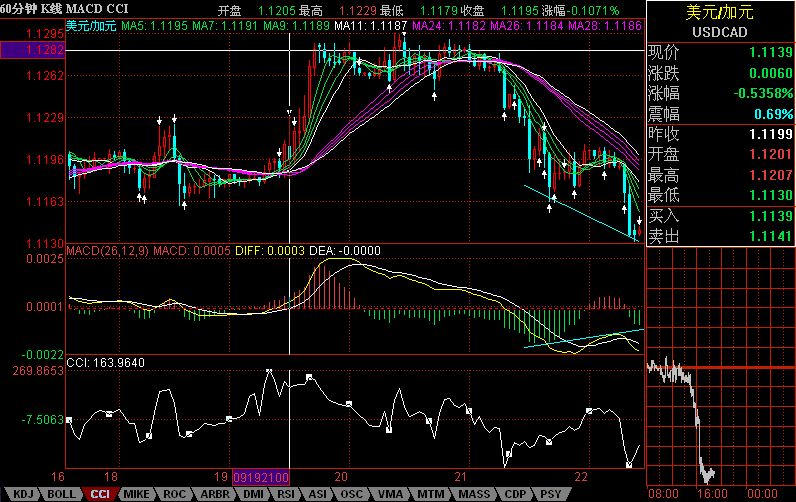Click the date 21 on time axis
The width and height of the screenshot is (796, 502).
click(460, 477)
